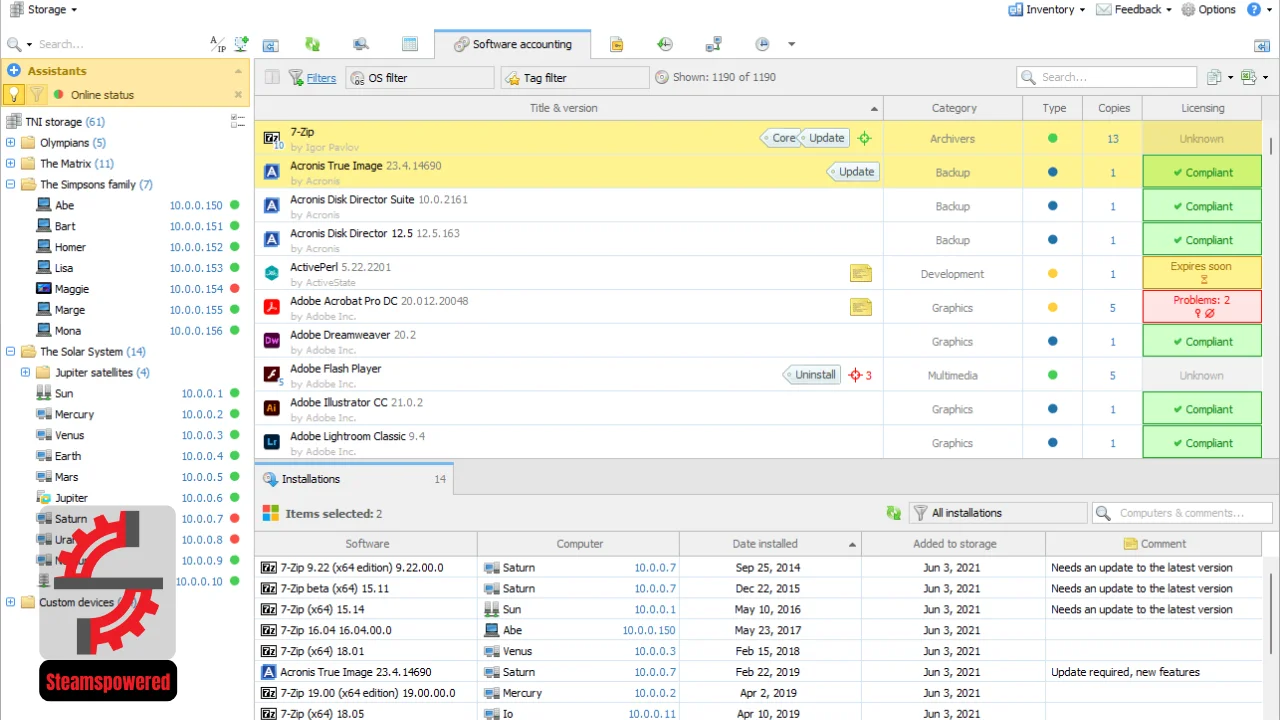1280x720 pixels.
Task: Open the print report dropdown icon
Action: click(1218, 77)
